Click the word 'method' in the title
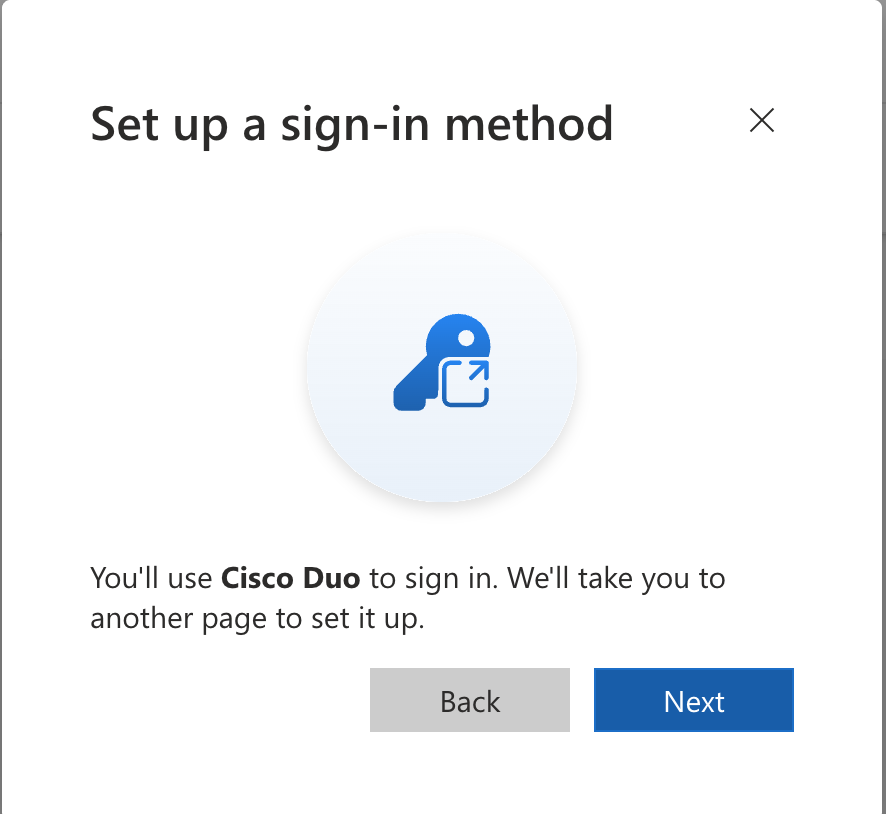This screenshot has width=886, height=814. pyautogui.click(x=529, y=124)
